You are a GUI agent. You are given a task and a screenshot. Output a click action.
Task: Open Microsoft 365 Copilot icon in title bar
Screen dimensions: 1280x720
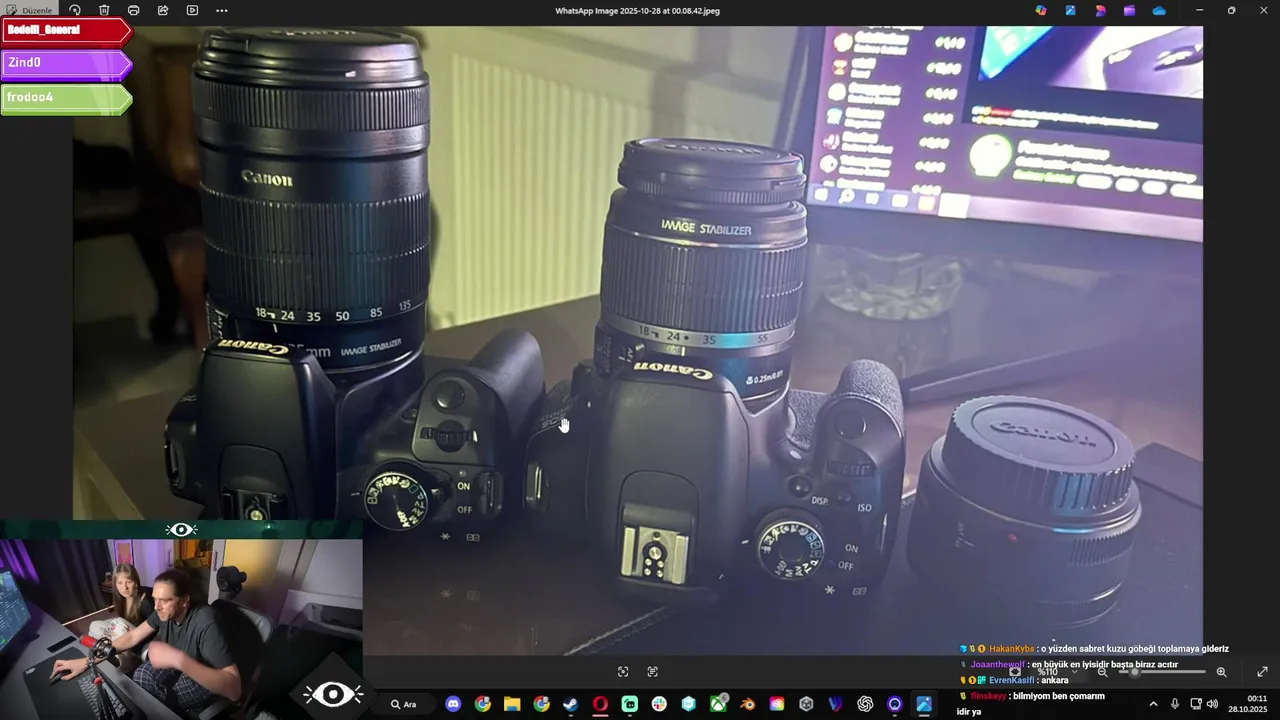(1041, 10)
